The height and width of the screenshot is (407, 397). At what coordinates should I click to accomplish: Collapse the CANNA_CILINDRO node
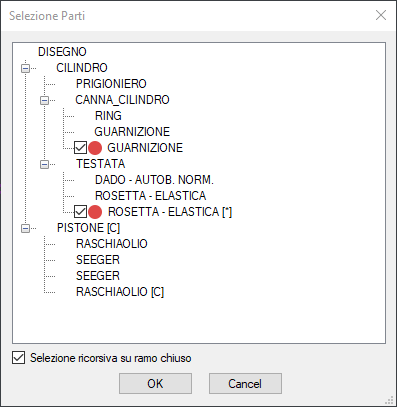(x=44, y=100)
